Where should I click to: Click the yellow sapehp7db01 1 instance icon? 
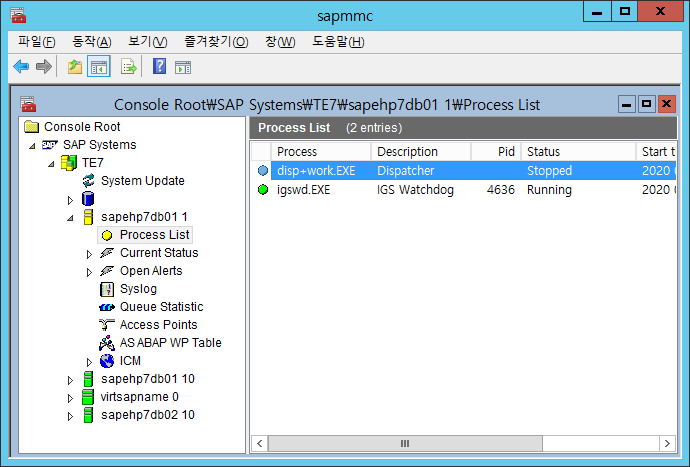tap(88, 217)
